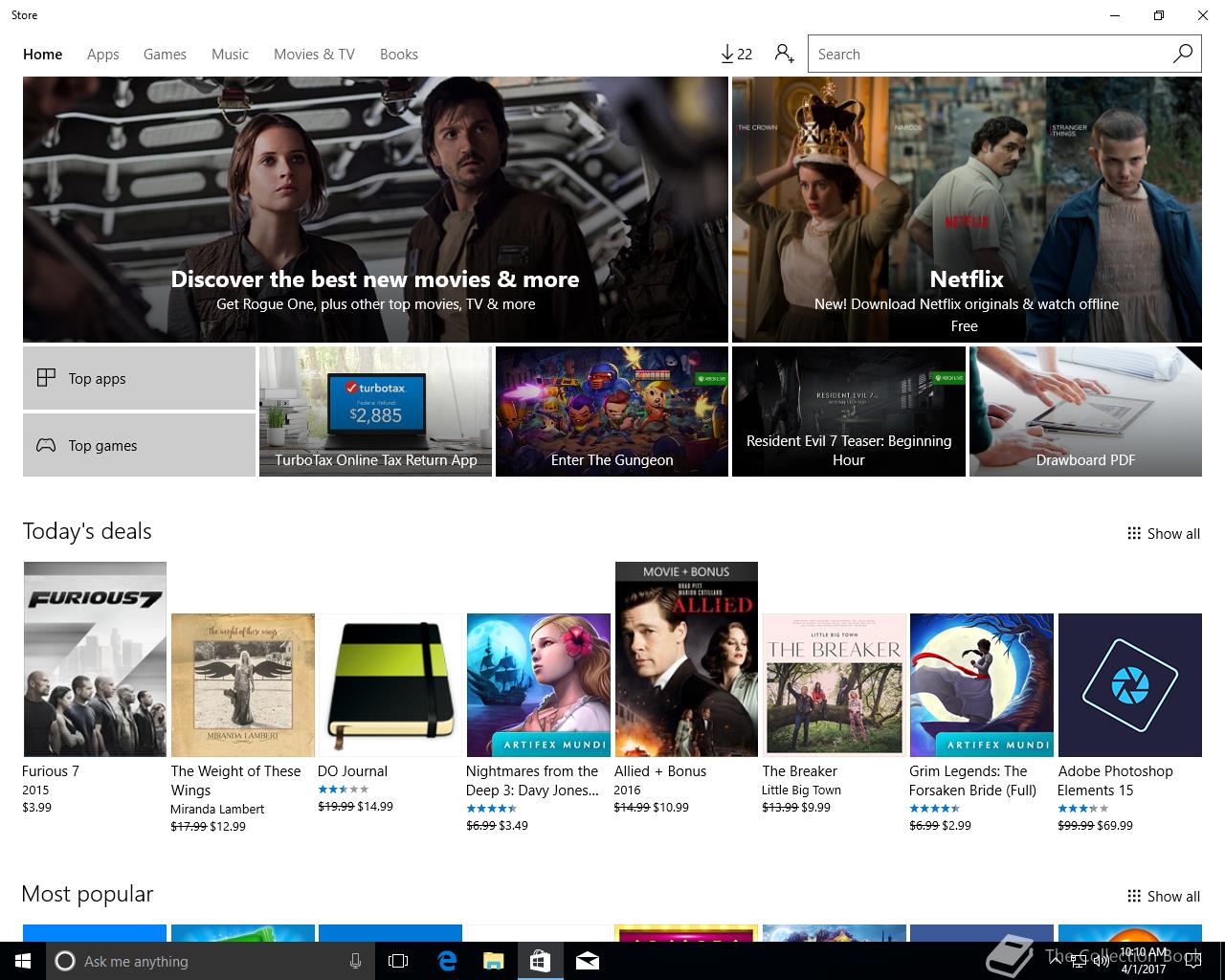Click the account sign-in person icon

785,54
